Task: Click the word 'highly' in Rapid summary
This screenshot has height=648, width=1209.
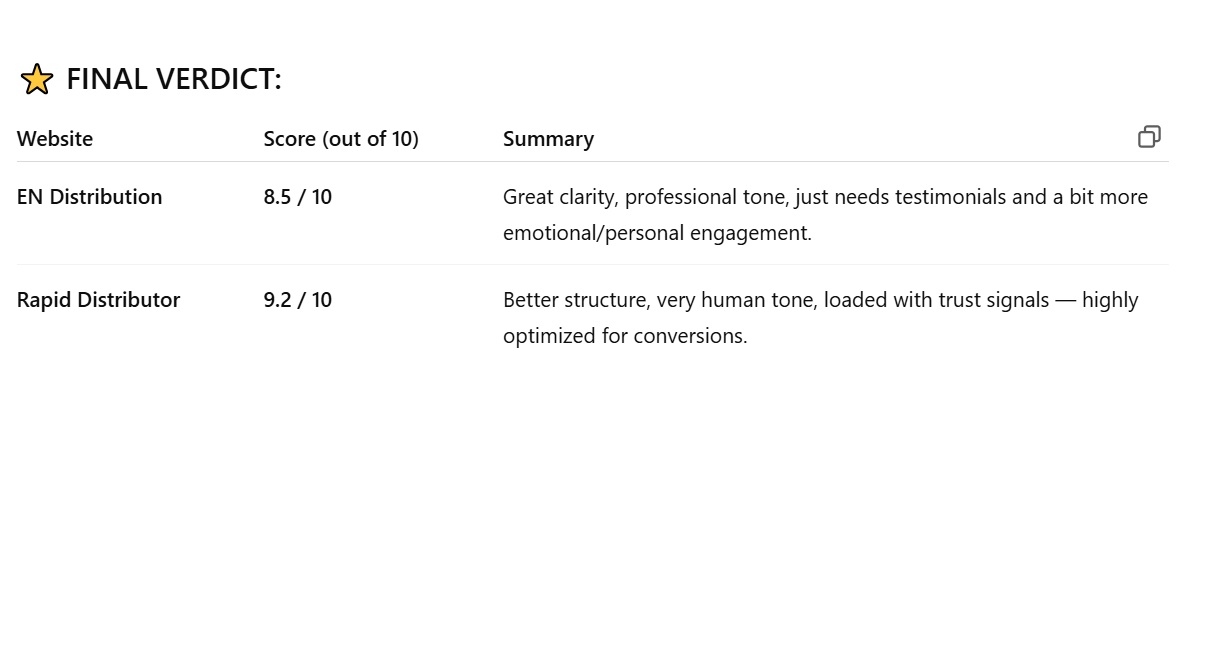Action: point(1110,300)
